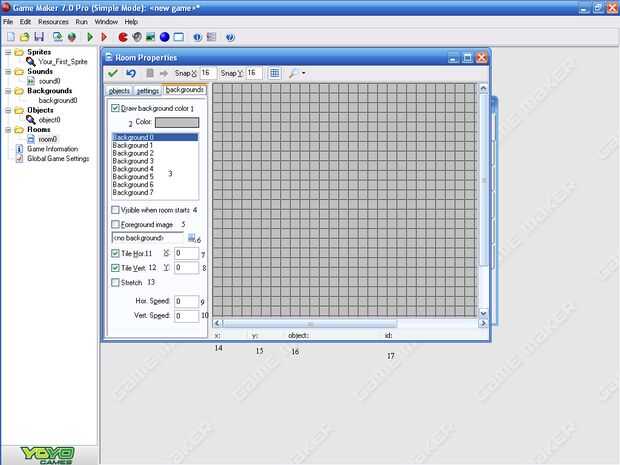This screenshot has height=465, width=620.
Task: Select Background 3 in the list
Action: tap(155, 161)
